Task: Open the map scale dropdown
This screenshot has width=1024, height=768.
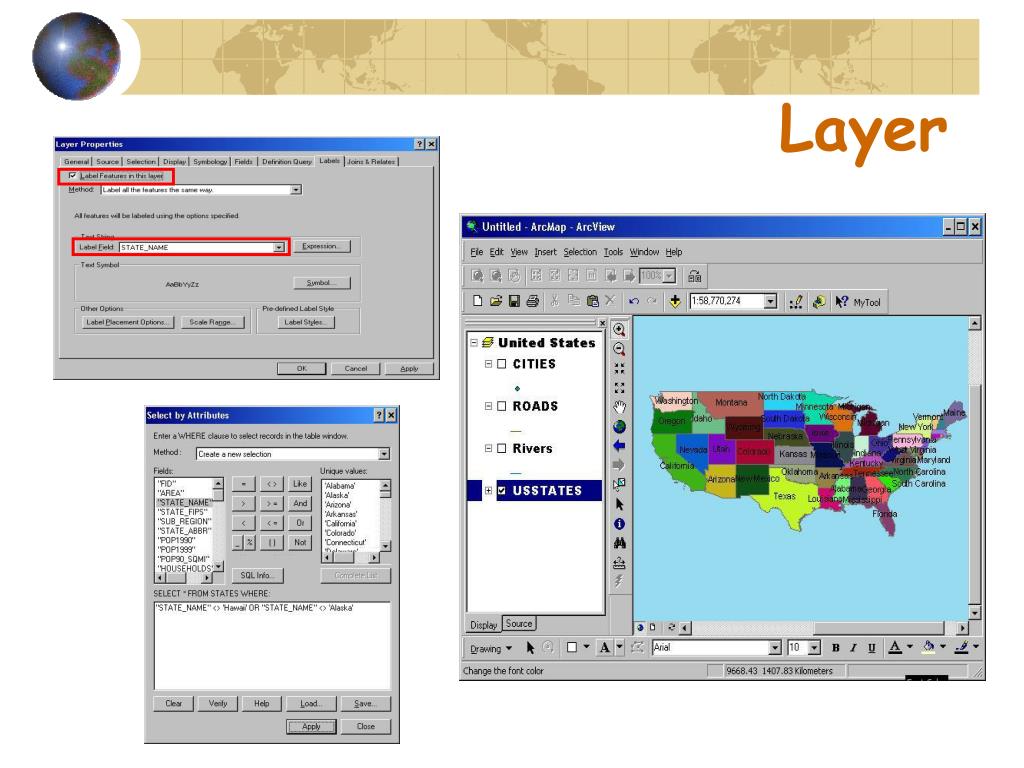Action: (x=771, y=301)
